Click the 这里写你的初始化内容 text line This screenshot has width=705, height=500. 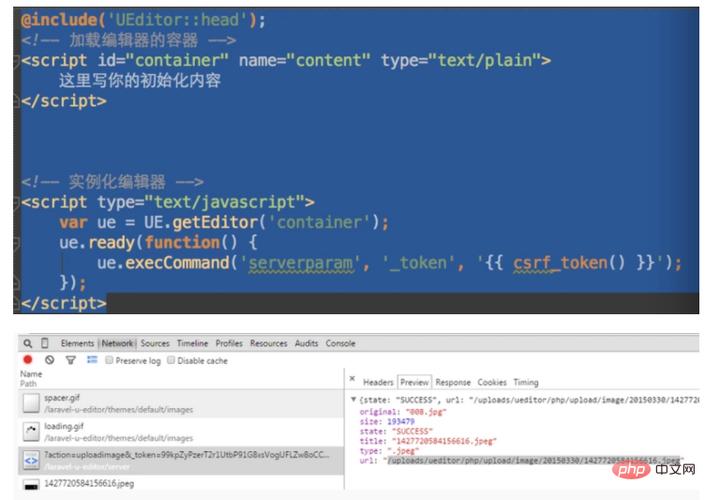[140, 81]
